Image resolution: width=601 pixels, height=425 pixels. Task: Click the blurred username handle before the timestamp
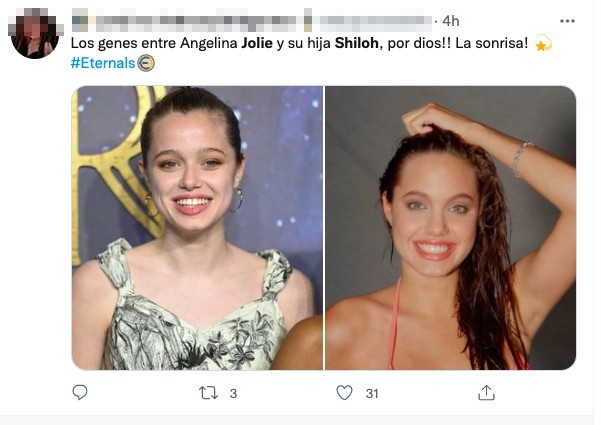(x=368, y=20)
